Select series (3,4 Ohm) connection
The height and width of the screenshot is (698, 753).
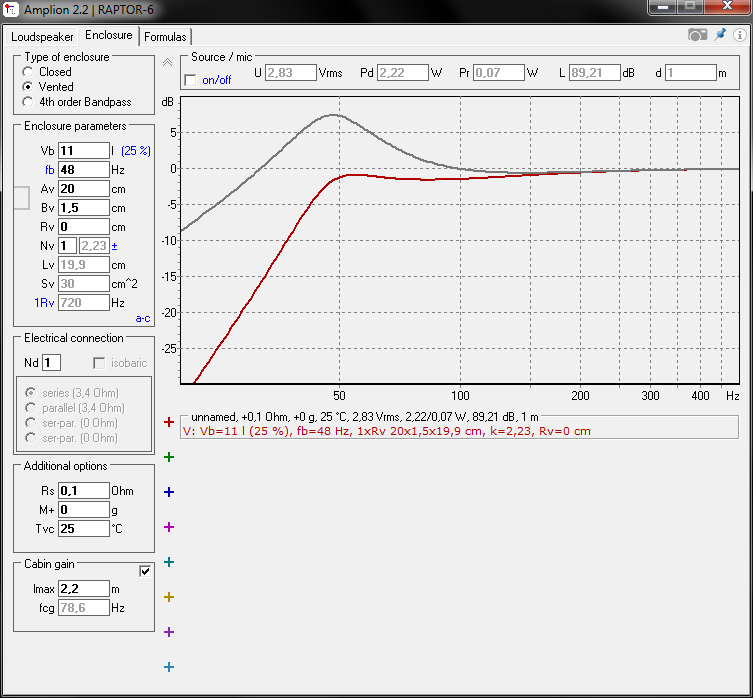(x=72, y=393)
